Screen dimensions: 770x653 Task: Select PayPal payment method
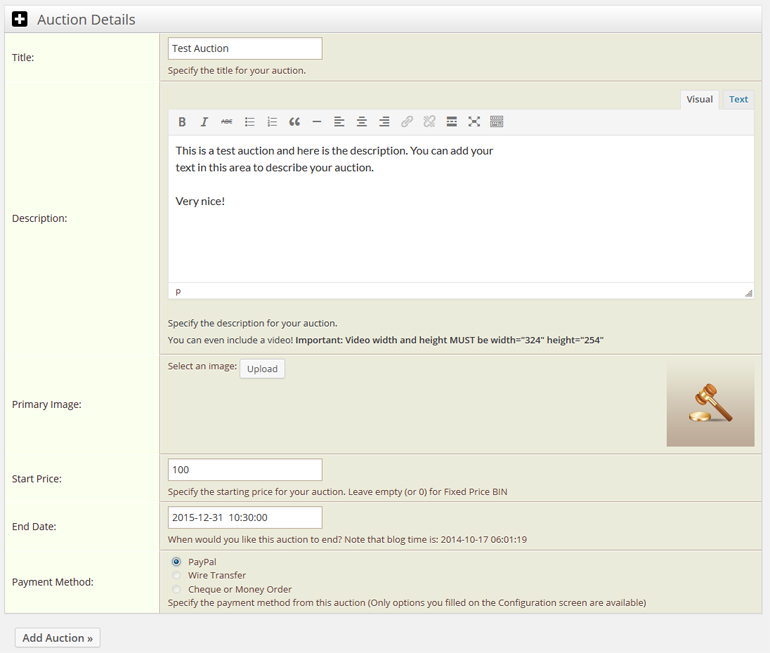click(177, 562)
